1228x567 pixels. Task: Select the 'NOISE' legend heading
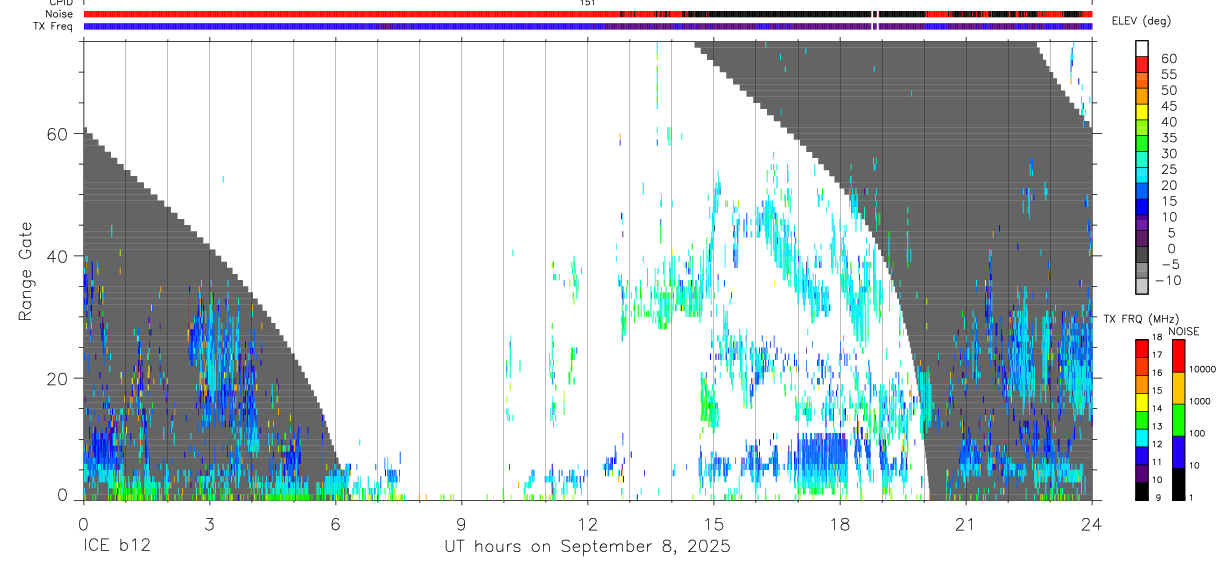point(1184,331)
